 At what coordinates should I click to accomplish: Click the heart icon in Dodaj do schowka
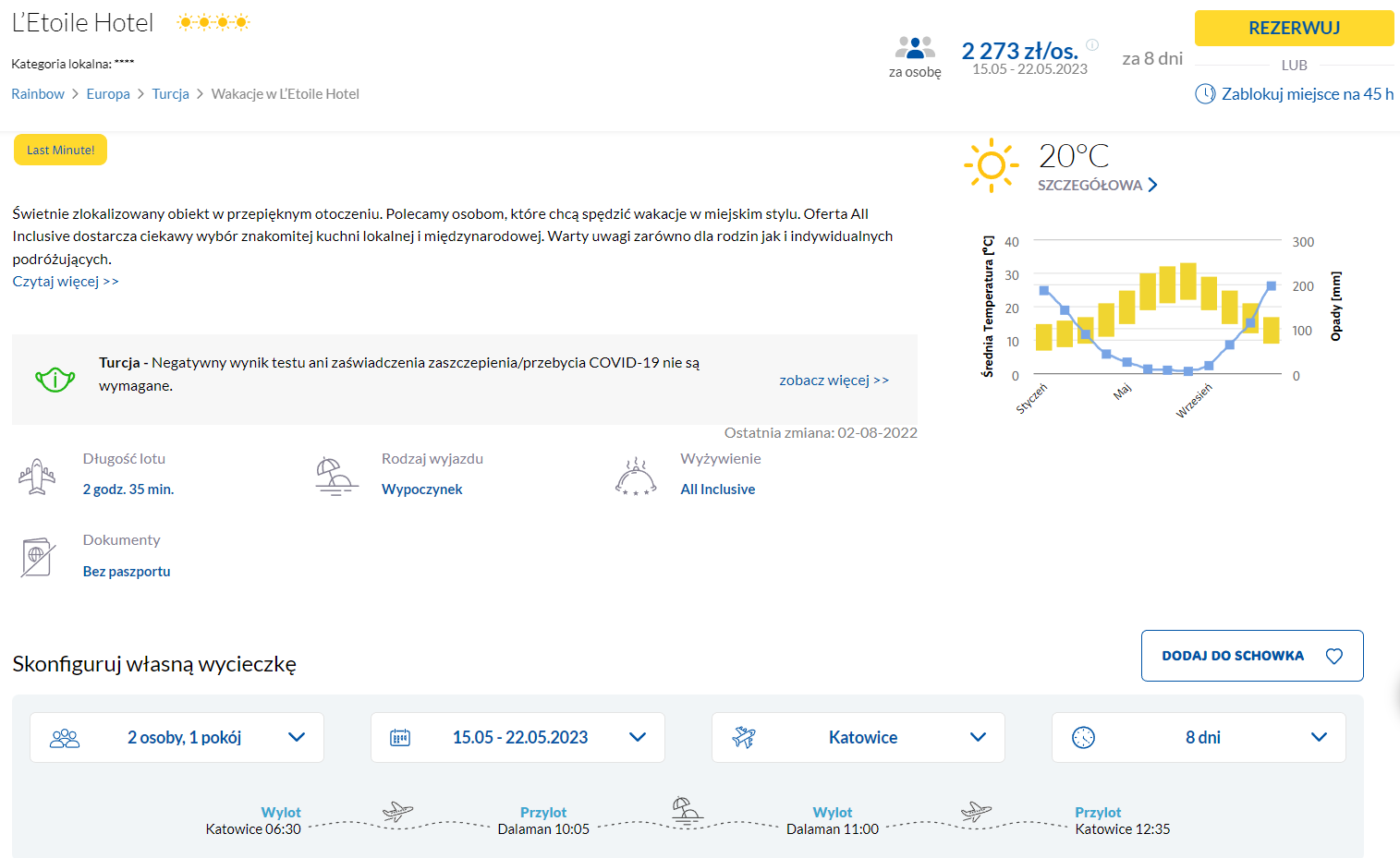coord(1333,656)
